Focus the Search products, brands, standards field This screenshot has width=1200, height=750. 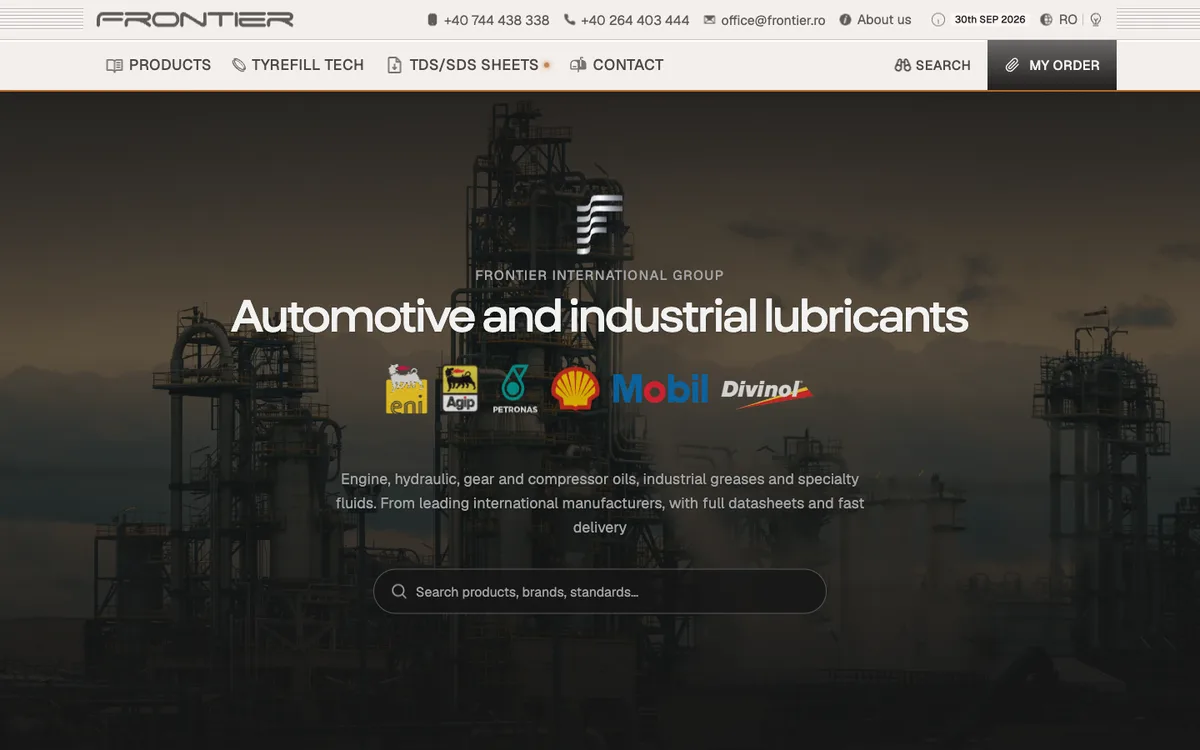pyautogui.click(x=600, y=591)
